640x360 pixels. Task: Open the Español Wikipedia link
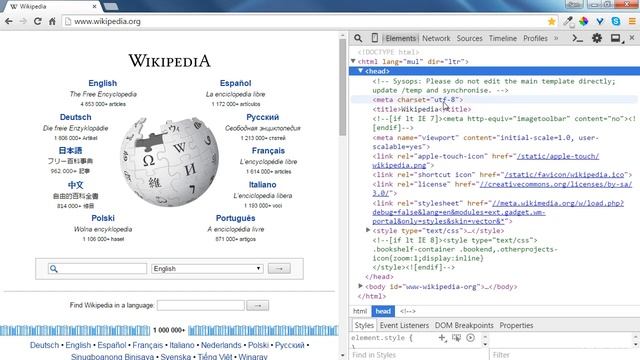236,83
